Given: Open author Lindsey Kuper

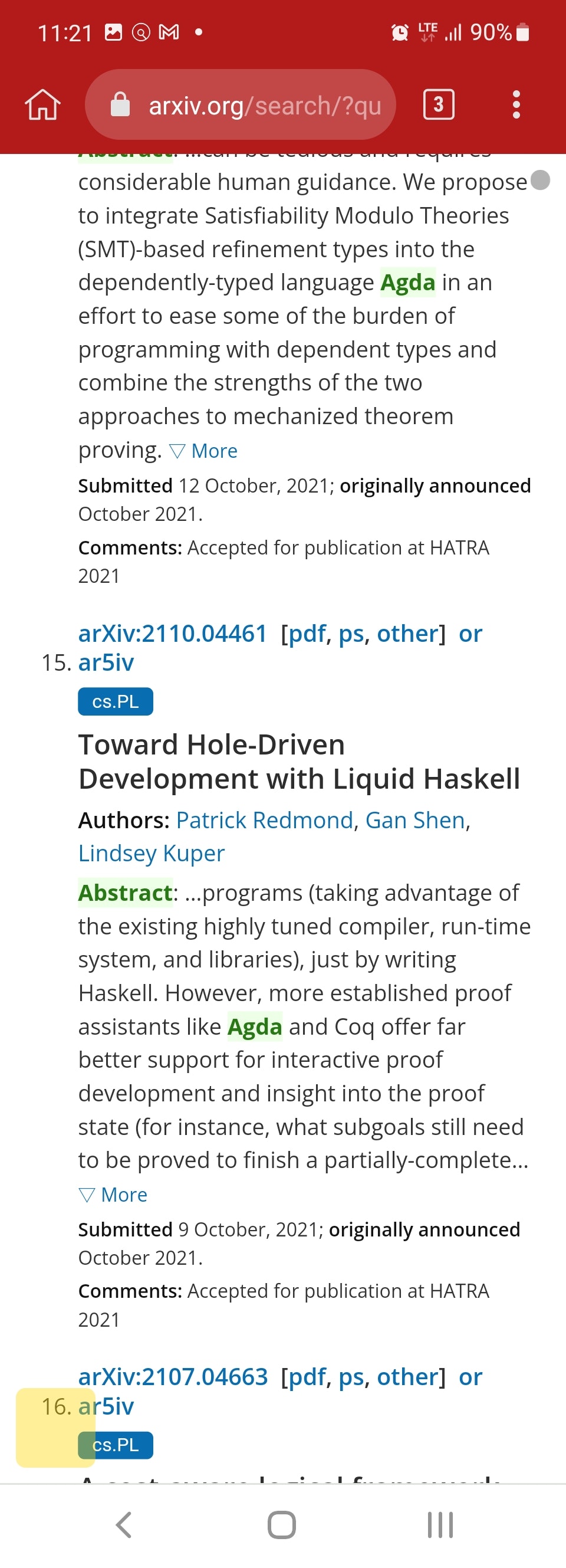Looking at the screenshot, I should click(152, 854).
